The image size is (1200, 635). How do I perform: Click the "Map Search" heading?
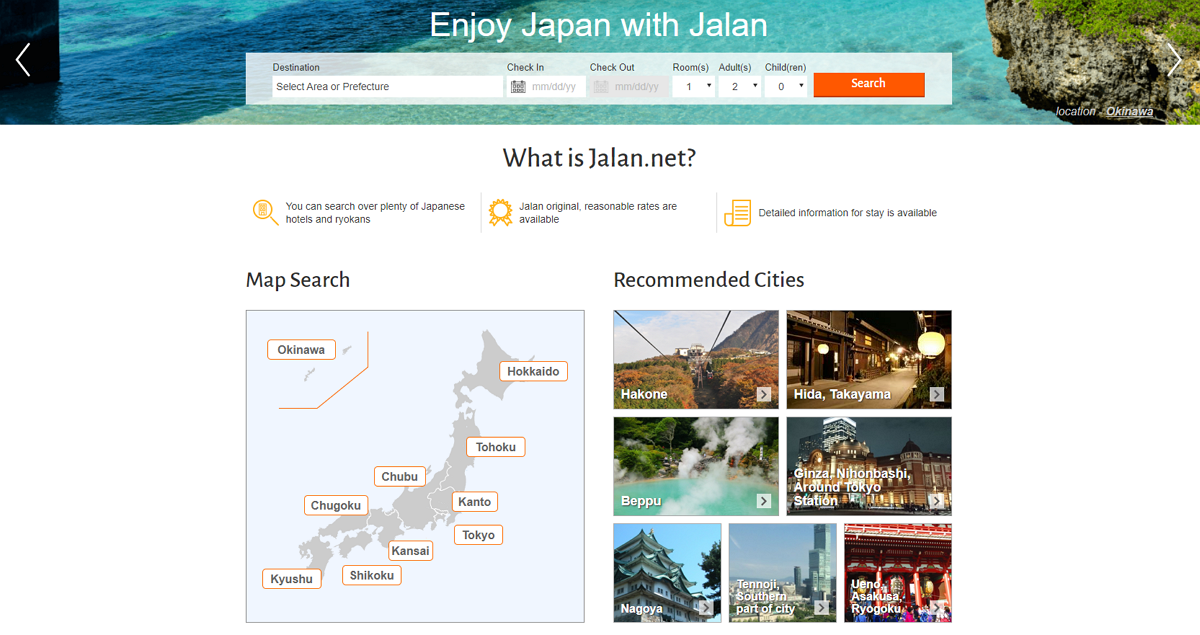(x=298, y=280)
